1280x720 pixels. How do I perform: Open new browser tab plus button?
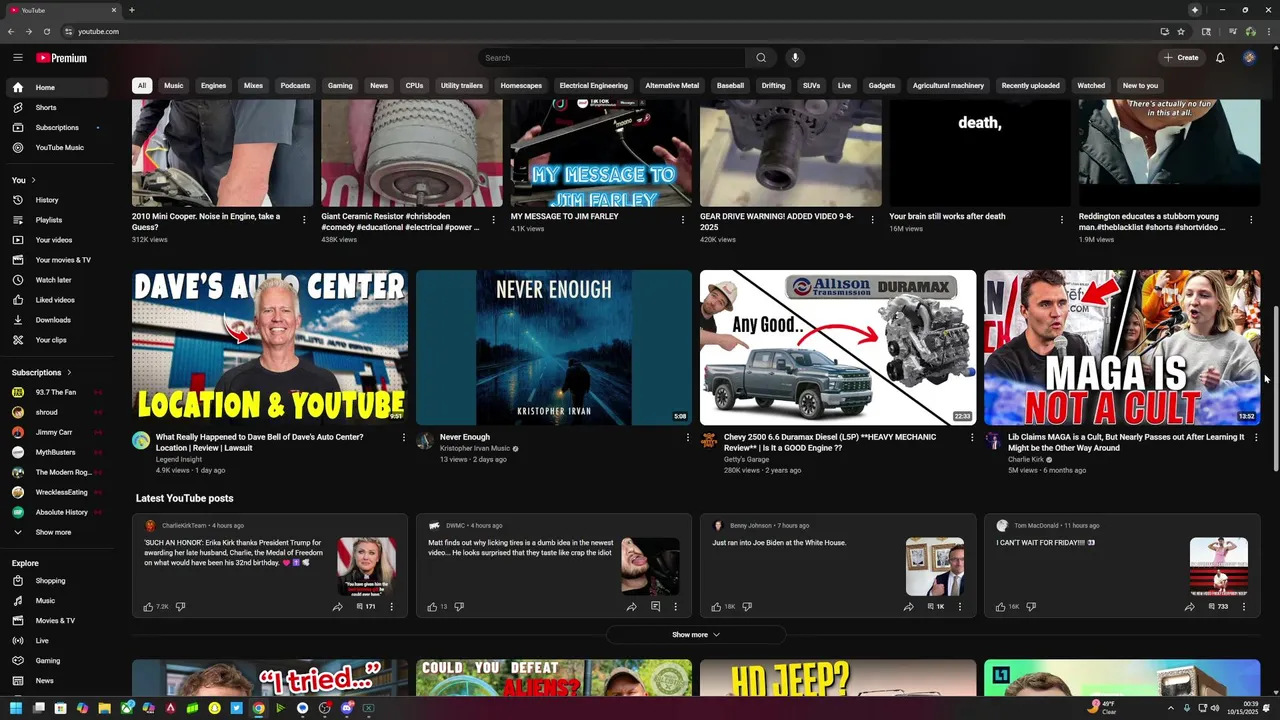pyautogui.click(x=131, y=10)
